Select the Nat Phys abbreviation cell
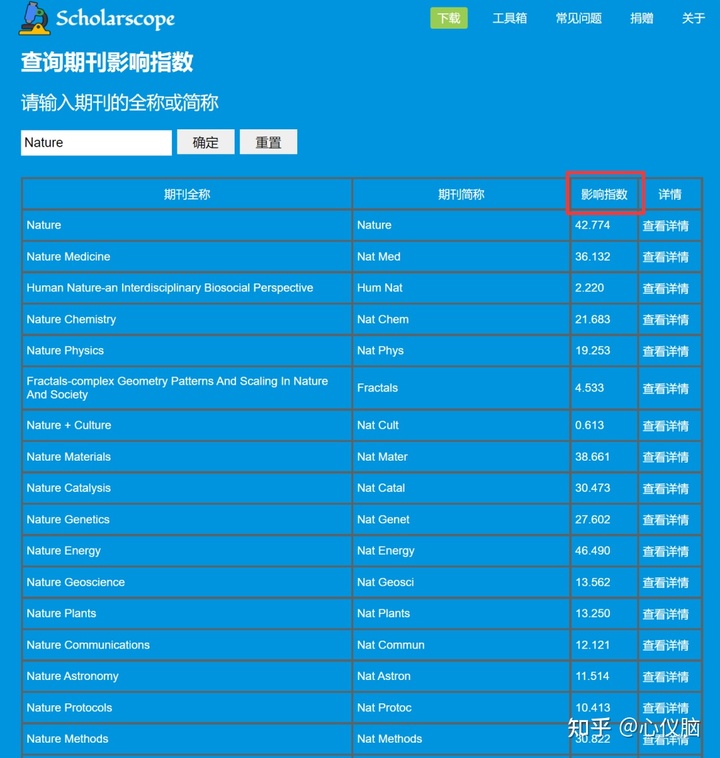Viewport: 720px width, 758px height. pos(461,350)
